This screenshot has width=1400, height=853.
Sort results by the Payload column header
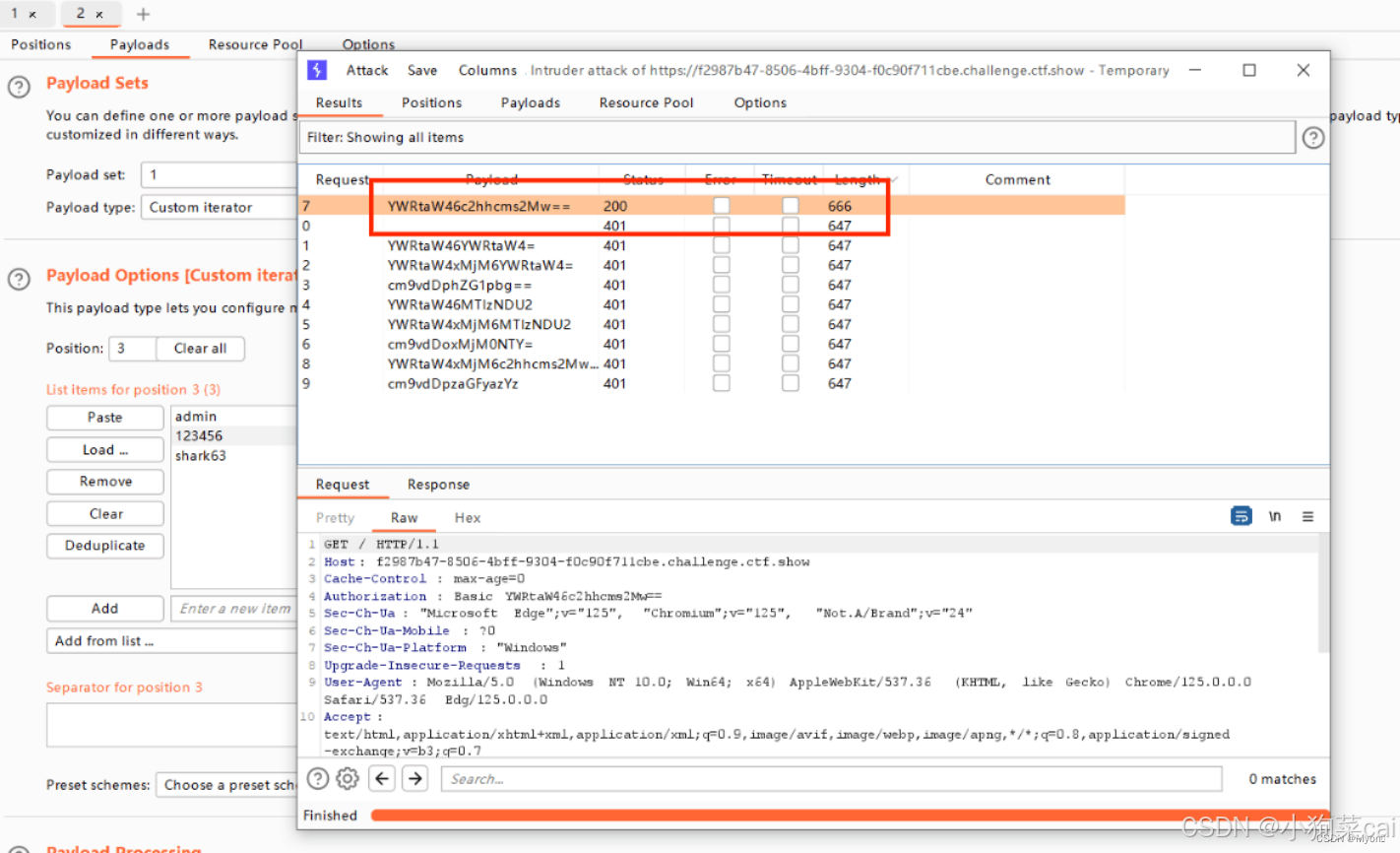coord(491,179)
